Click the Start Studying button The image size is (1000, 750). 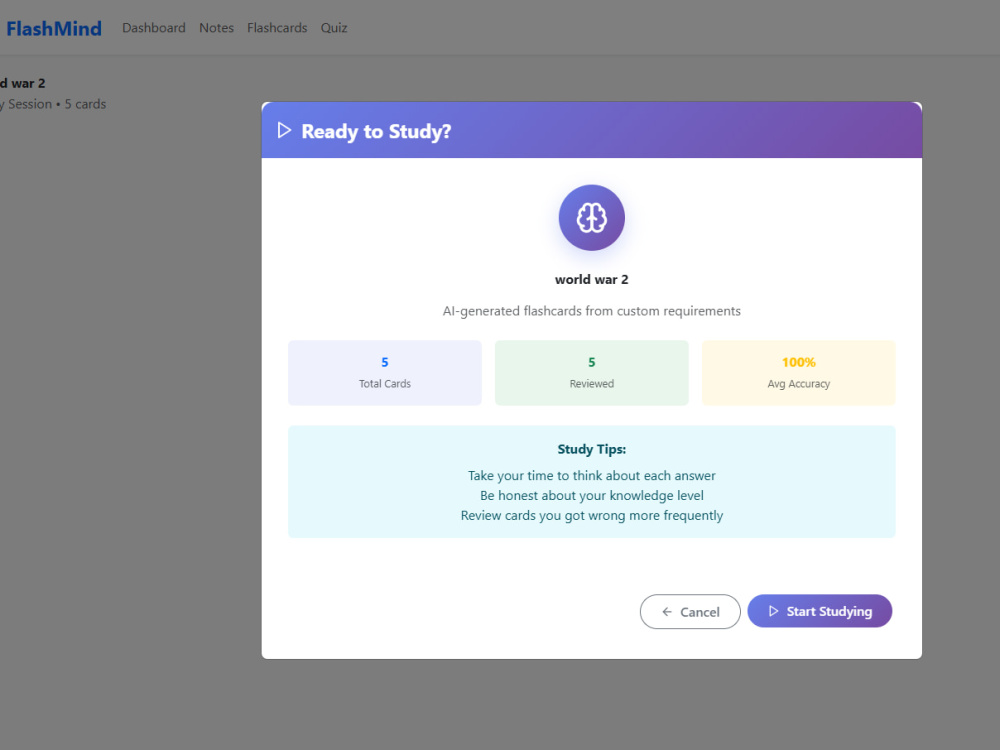pos(820,611)
